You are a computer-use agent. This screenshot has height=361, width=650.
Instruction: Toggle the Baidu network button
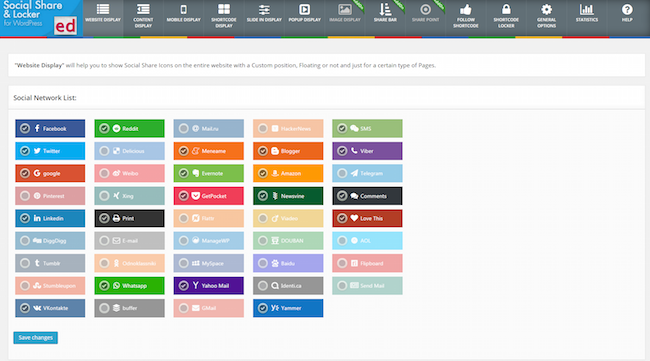point(288,263)
